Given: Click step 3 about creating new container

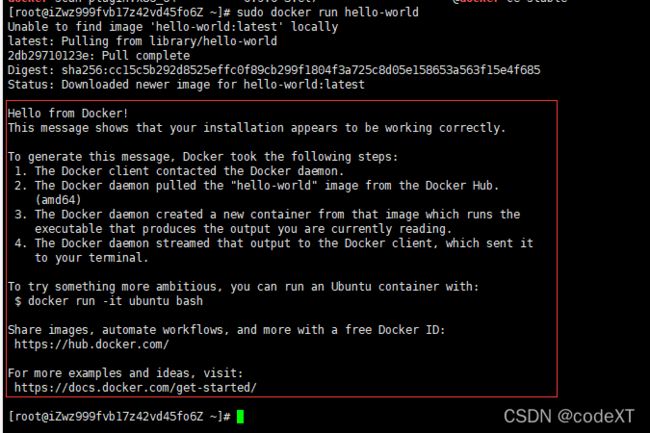Looking at the screenshot, I should (x=267, y=222).
